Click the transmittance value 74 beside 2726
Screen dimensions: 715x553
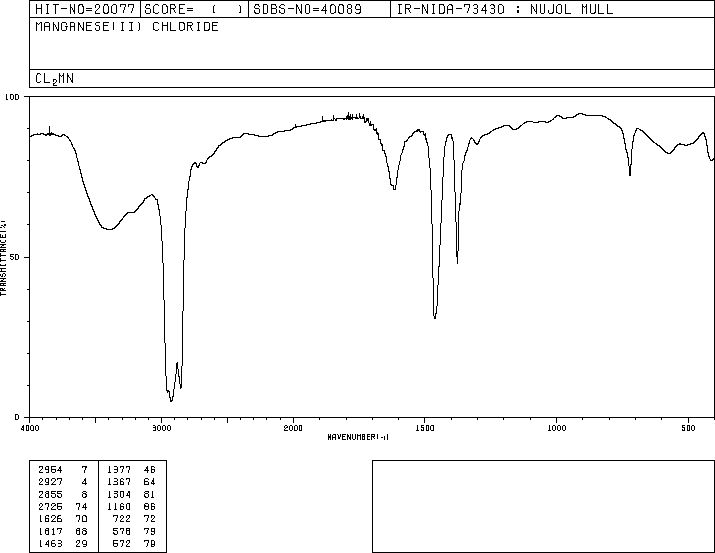(x=81, y=506)
